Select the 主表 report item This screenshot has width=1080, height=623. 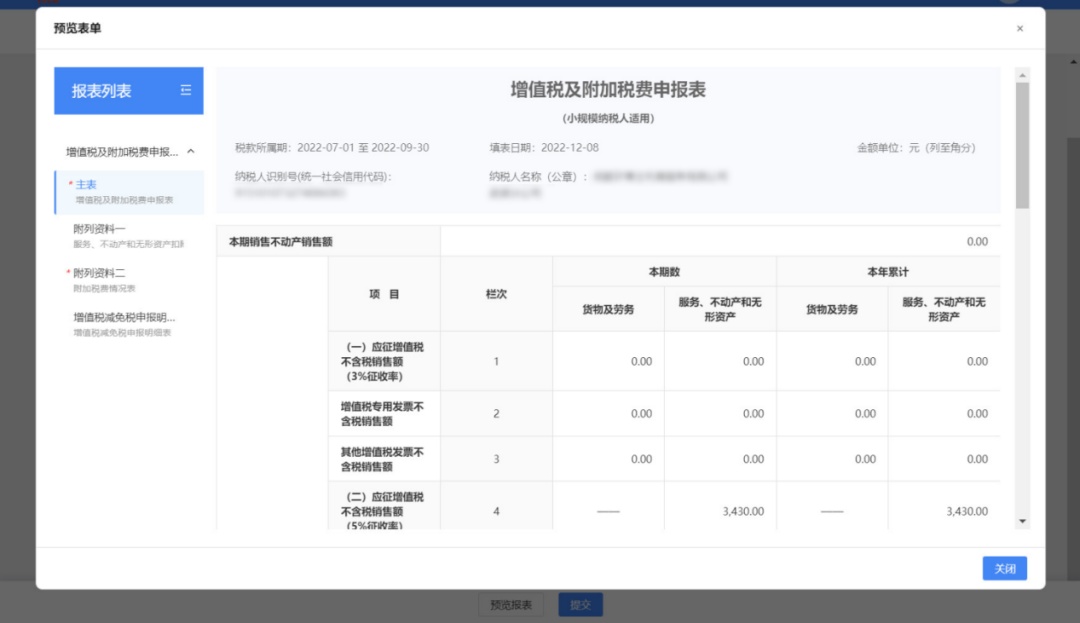[129, 192]
